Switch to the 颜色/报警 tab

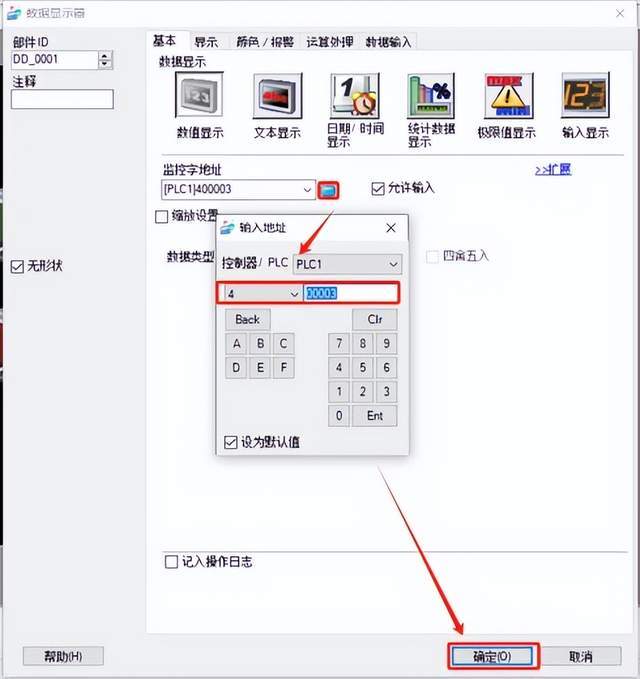coord(265,42)
